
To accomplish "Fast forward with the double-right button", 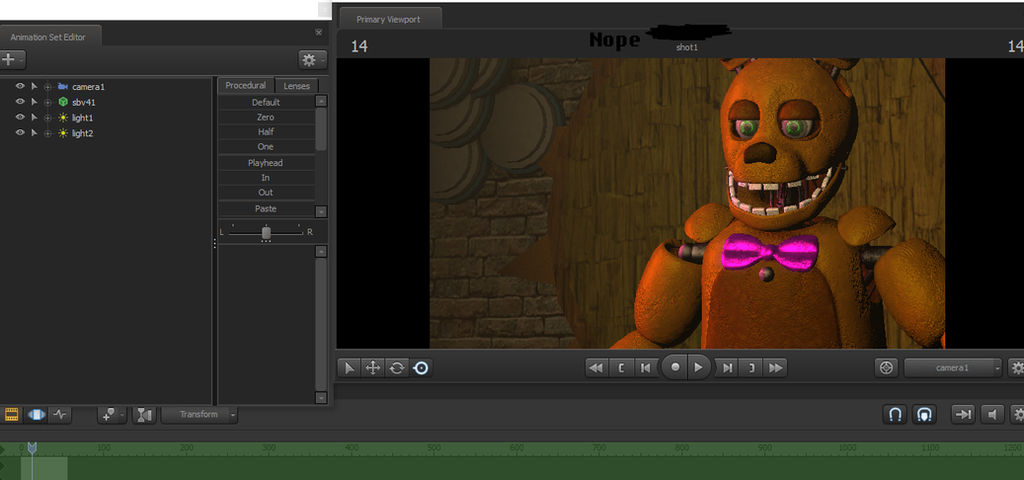I will [776, 368].
